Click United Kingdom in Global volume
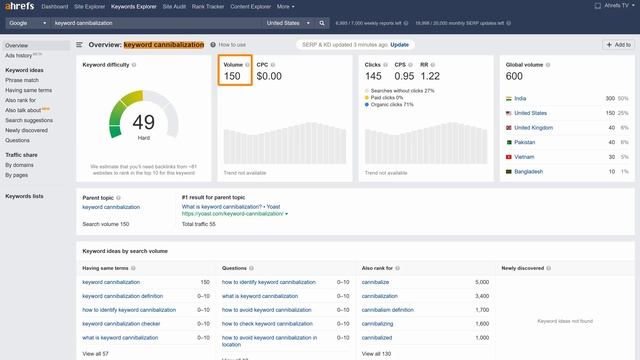Image resolution: width=640 pixels, height=360 pixels. tap(533, 128)
